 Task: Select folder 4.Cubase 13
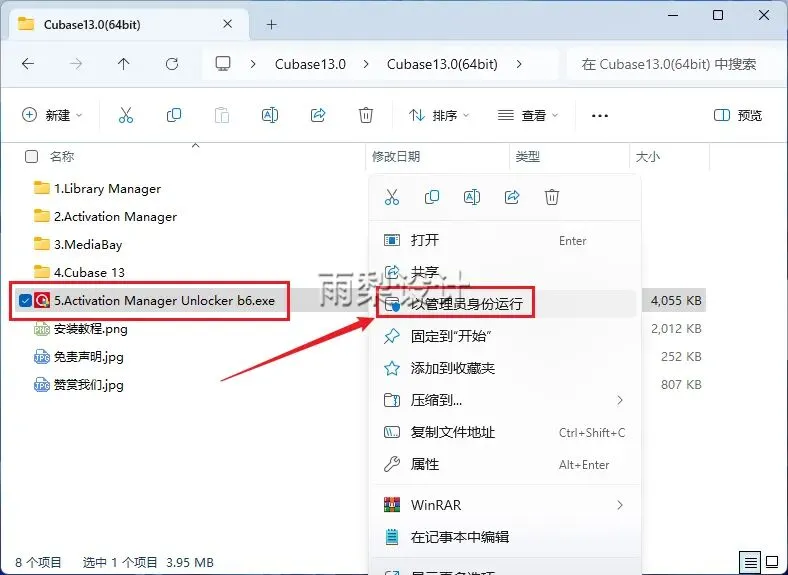point(89,272)
